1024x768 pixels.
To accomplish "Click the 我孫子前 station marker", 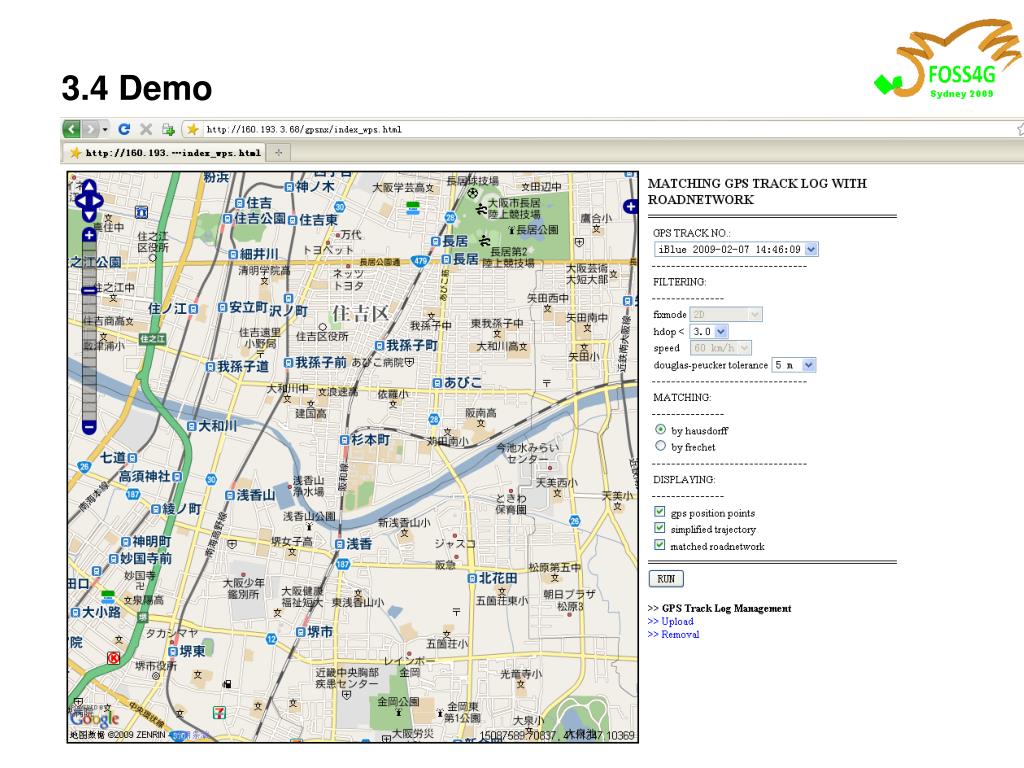I will (x=289, y=362).
